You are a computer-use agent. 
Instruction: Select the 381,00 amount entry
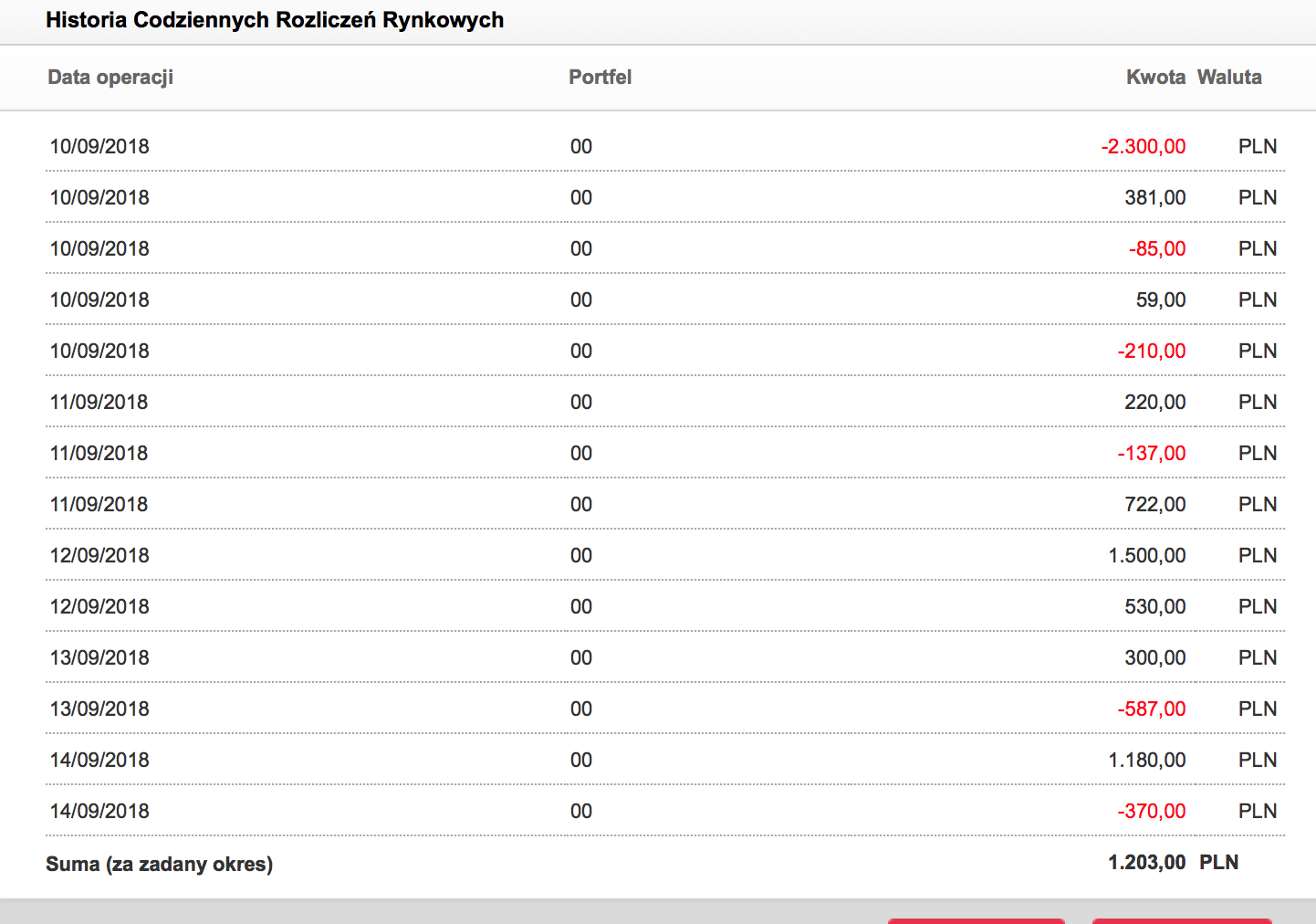point(1154,198)
